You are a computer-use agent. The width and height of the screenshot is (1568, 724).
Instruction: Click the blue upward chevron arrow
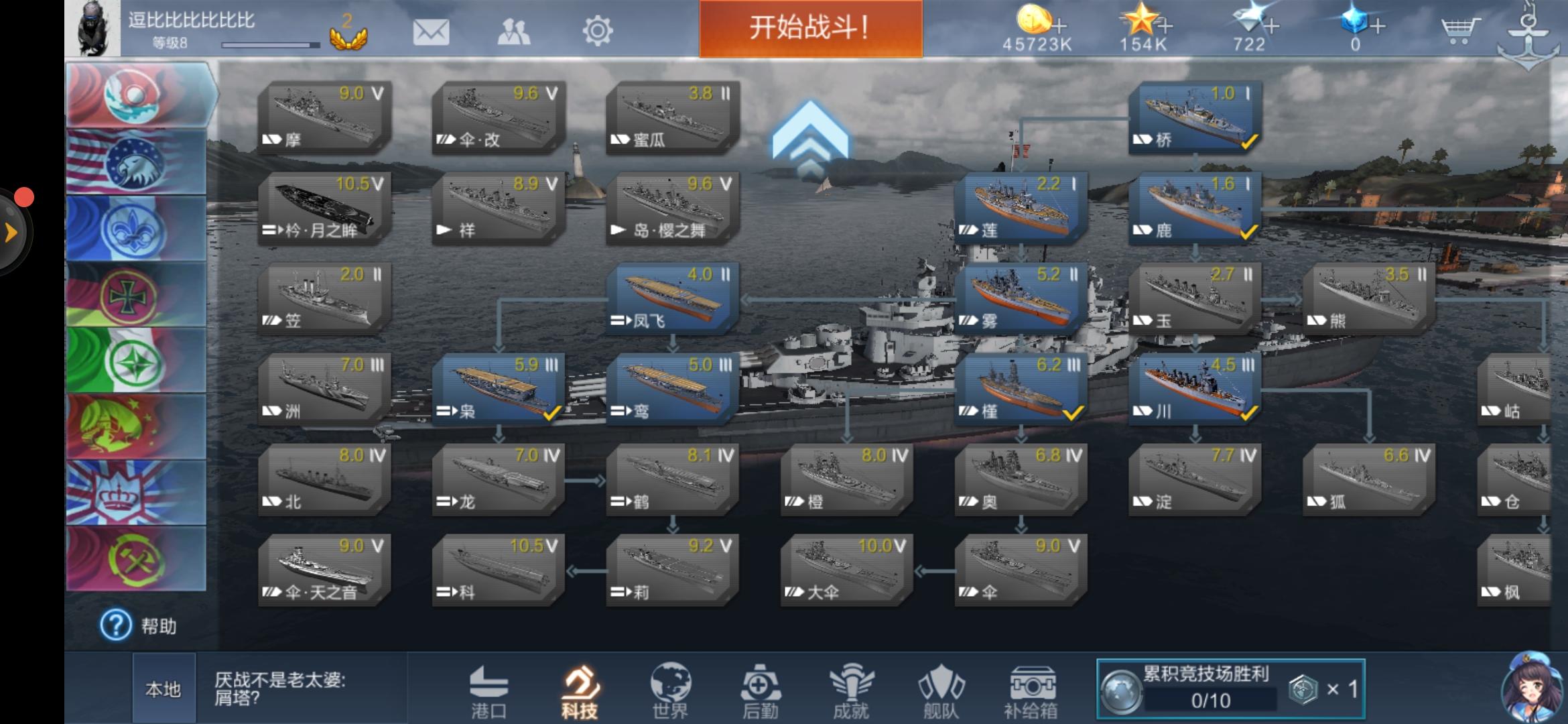click(810, 139)
